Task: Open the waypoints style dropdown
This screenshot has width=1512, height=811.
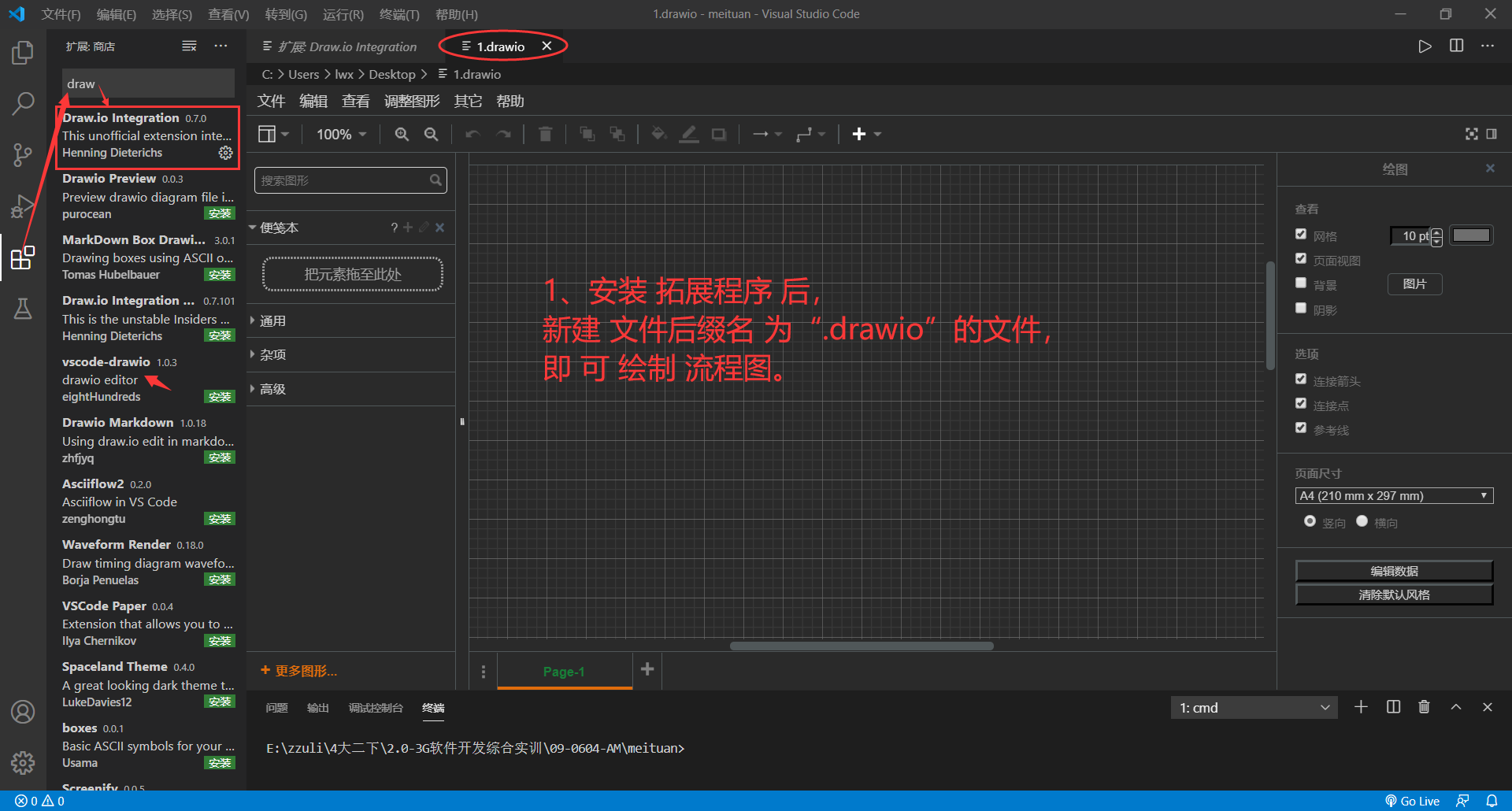Action: 810,135
